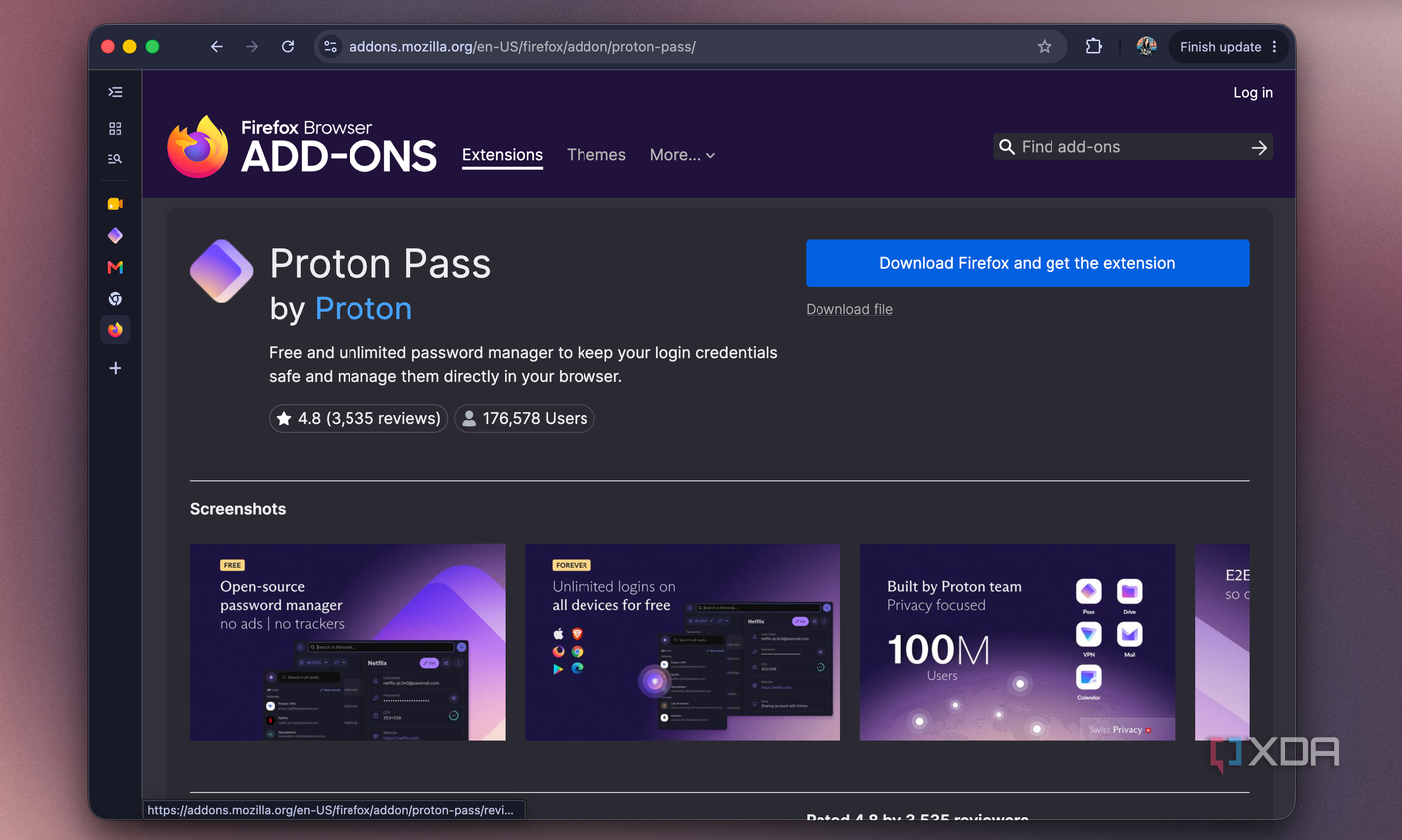The width and height of the screenshot is (1402, 840).
Task: Go back to the previous page
Action: tap(216, 47)
